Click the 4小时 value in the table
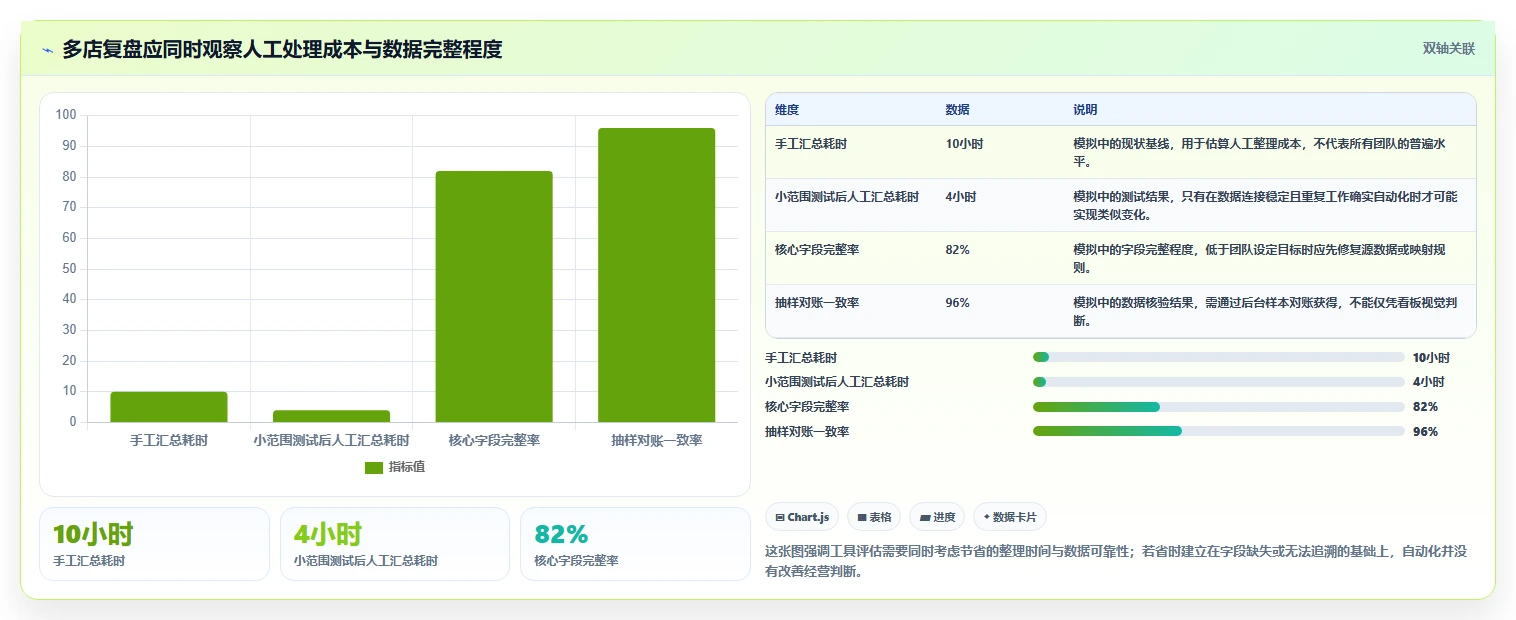This screenshot has width=1516, height=620. 961,197
